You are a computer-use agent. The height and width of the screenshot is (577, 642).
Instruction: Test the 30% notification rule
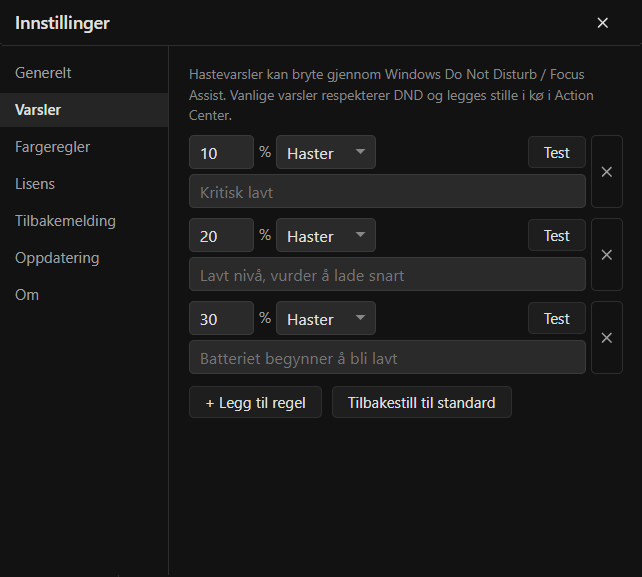tap(556, 318)
